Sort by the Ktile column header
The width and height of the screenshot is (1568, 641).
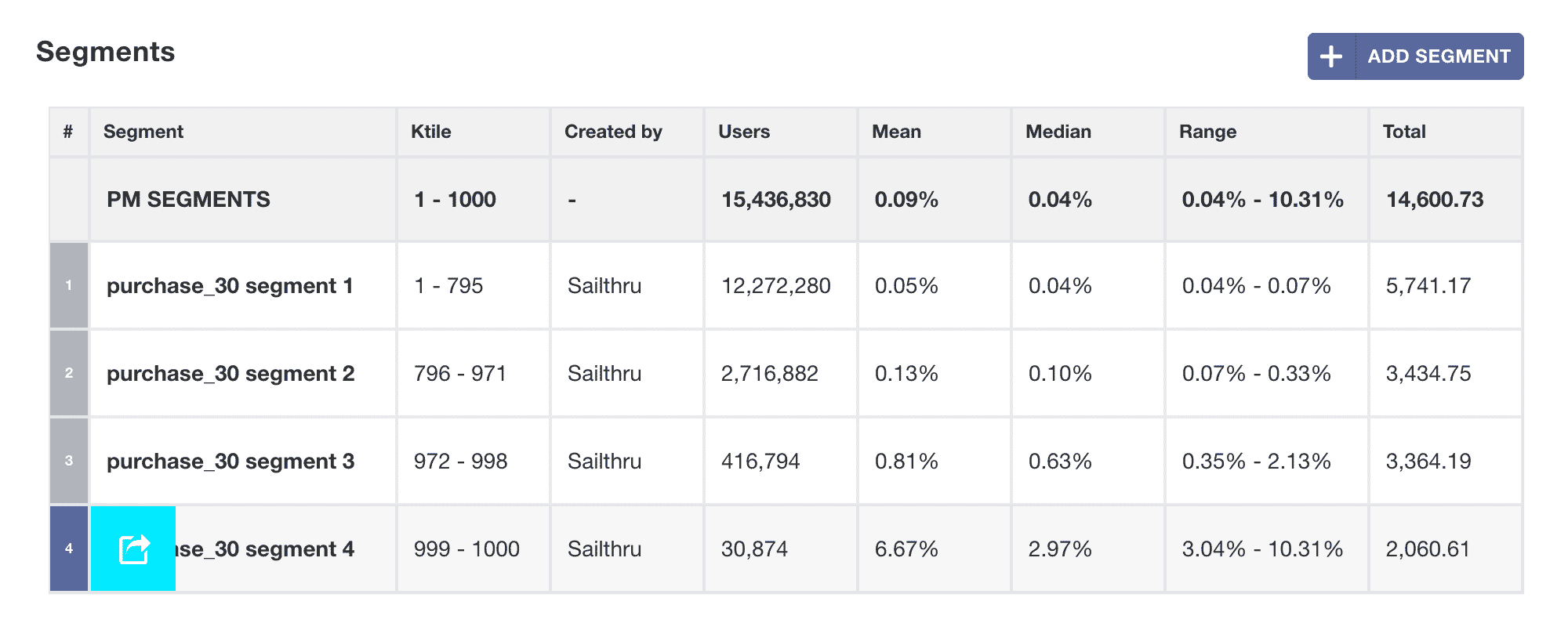click(431, 132)
